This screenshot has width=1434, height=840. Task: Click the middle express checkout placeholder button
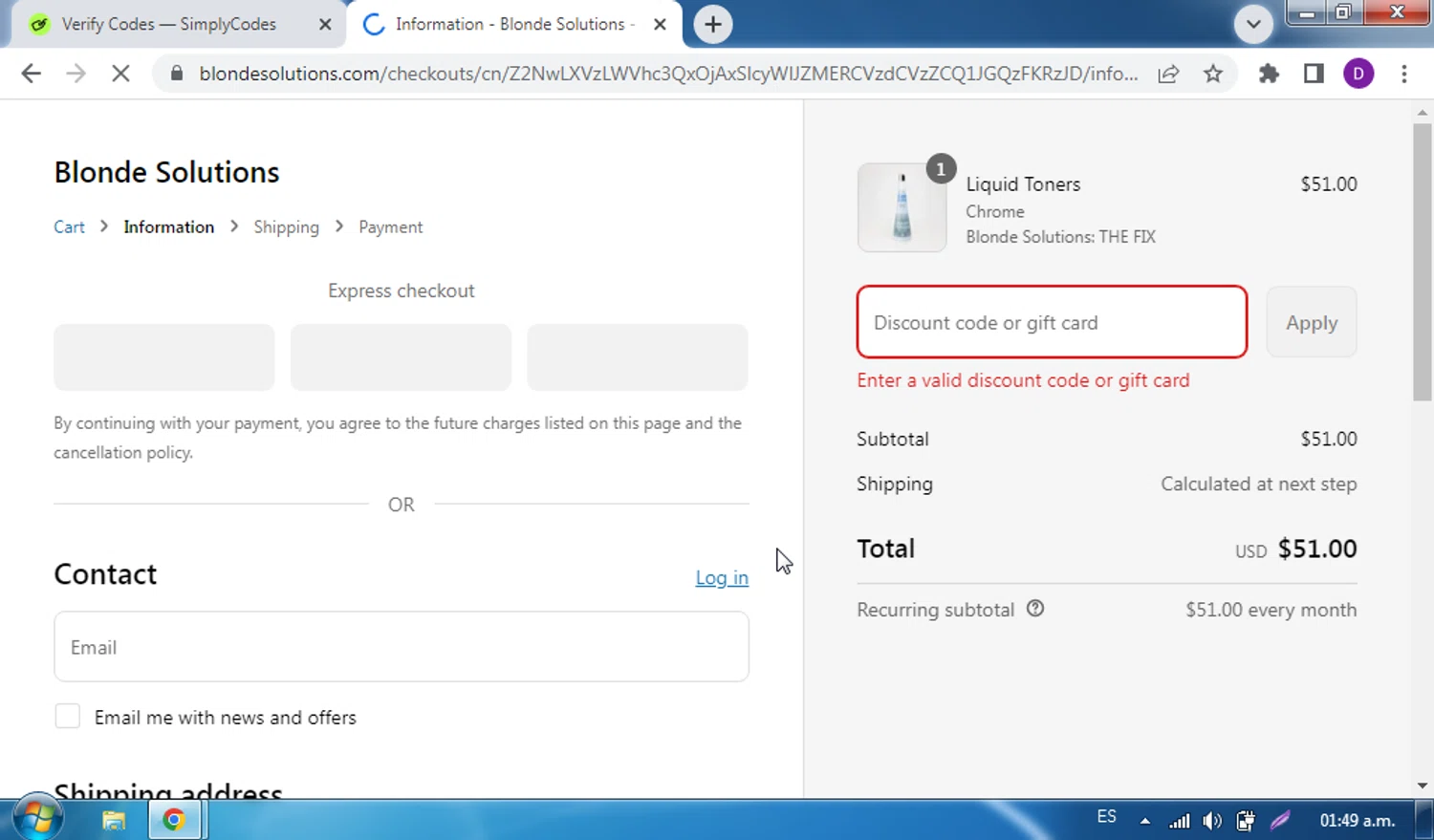click(401, 356)
